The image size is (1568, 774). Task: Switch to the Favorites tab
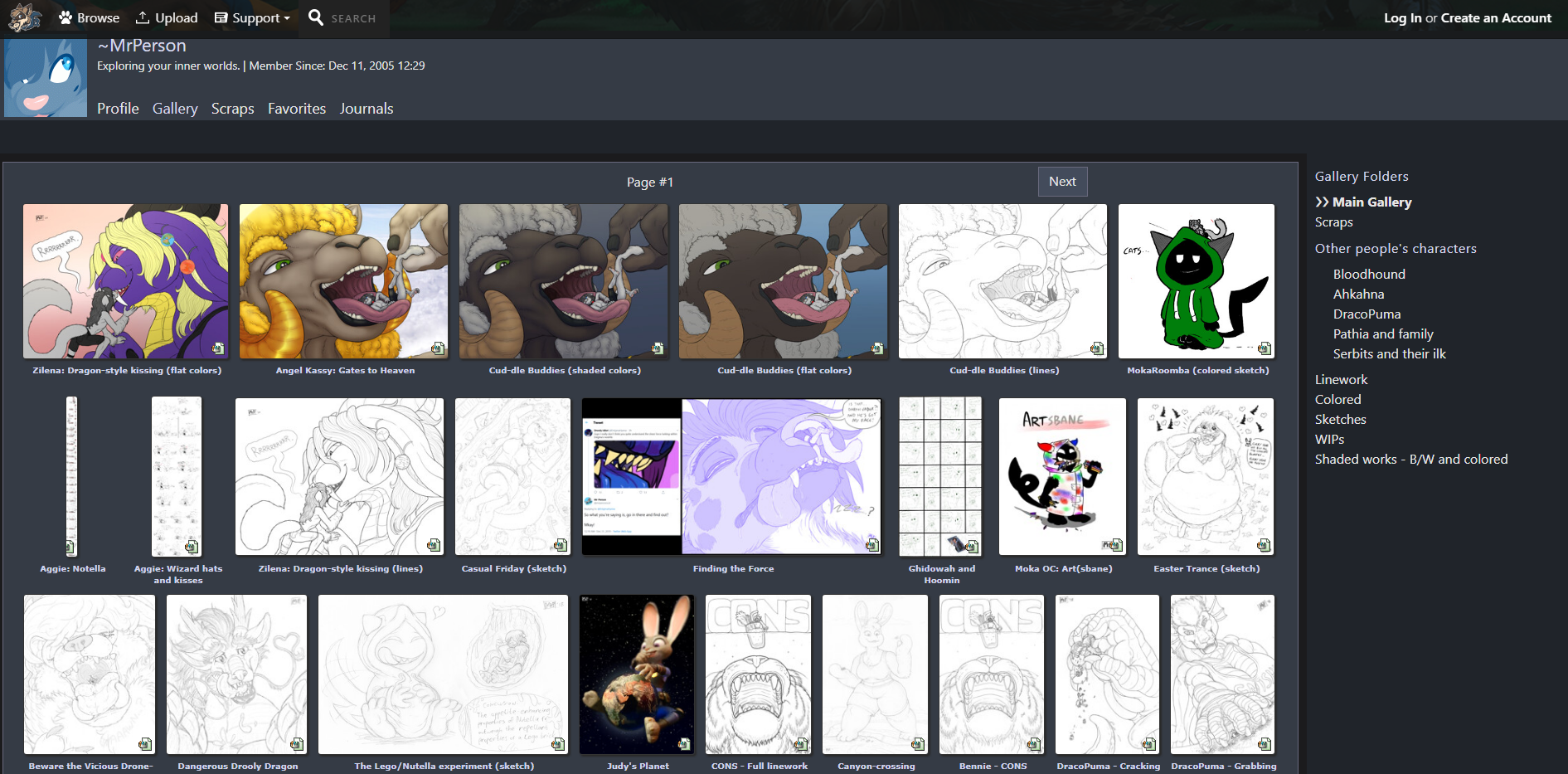[297, 109]
